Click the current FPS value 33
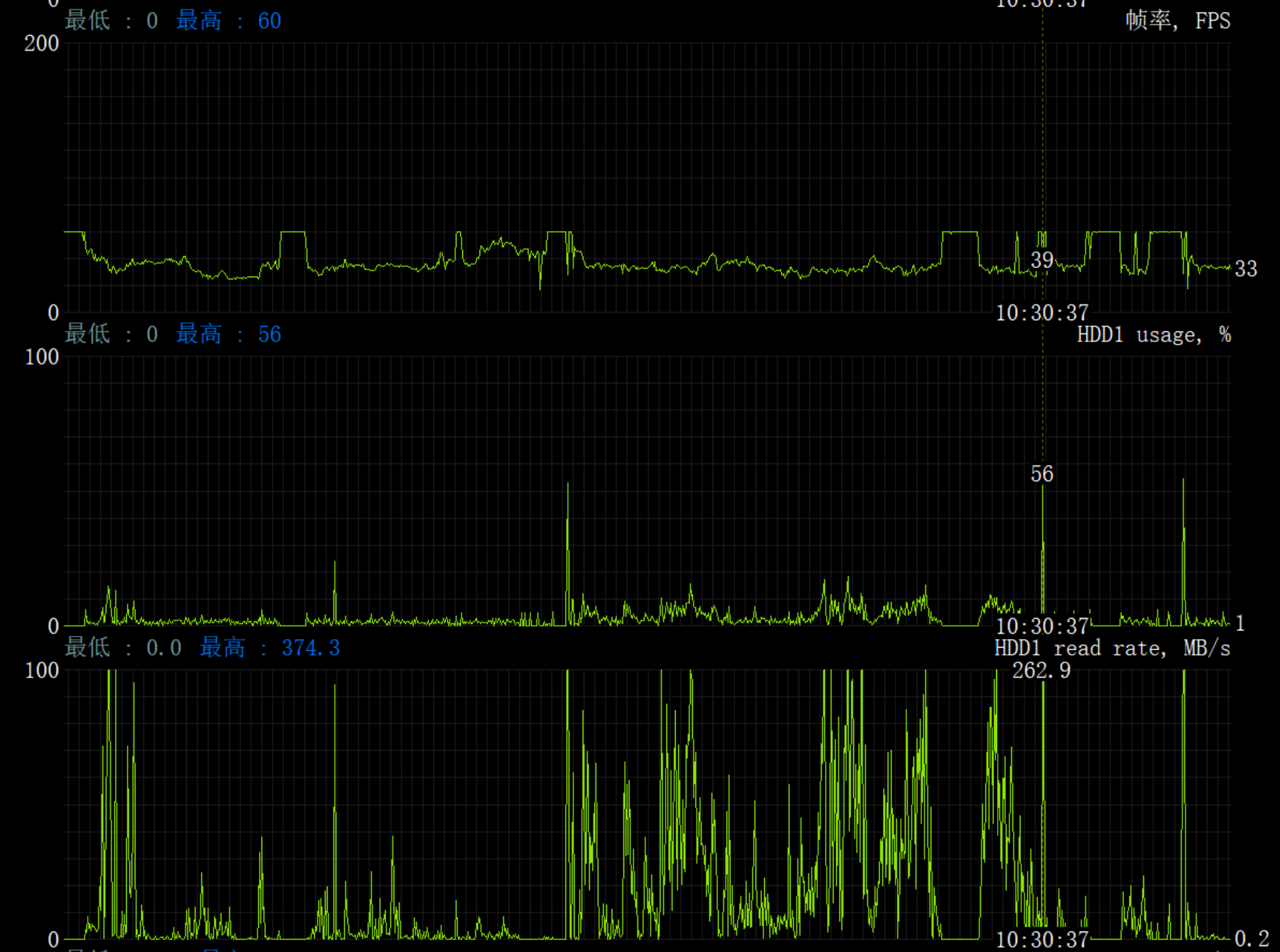 [x=1246, y=269]
